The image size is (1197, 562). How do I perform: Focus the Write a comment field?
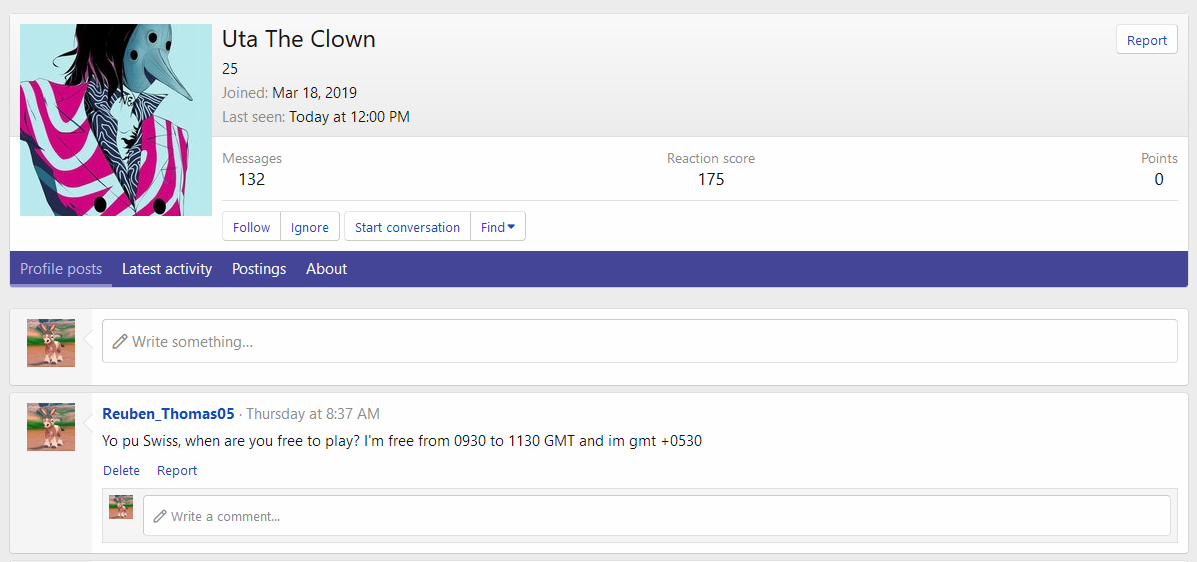tap(657, 515)
